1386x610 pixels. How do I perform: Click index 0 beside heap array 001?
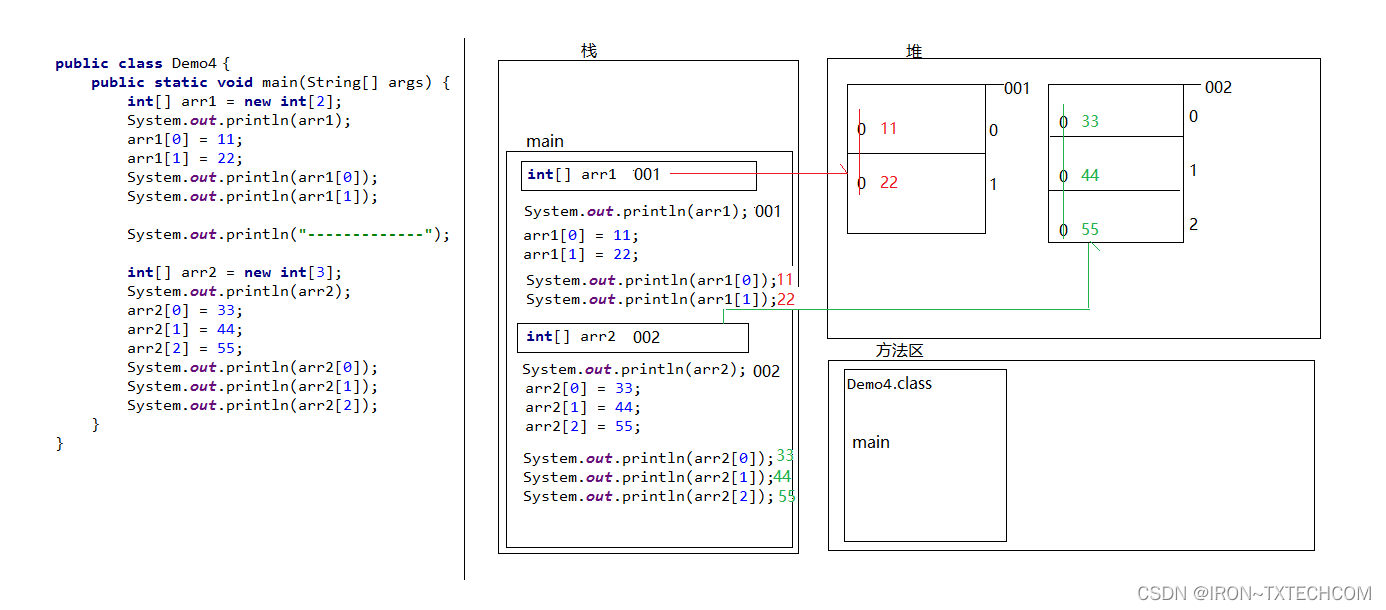pyautogui.click(x=993, y=130)
